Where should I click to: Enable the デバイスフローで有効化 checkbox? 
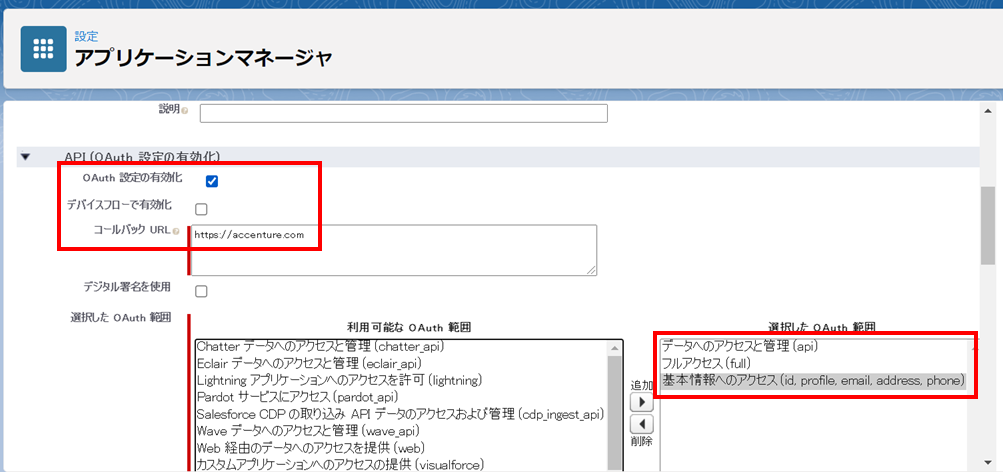[201, 209]
